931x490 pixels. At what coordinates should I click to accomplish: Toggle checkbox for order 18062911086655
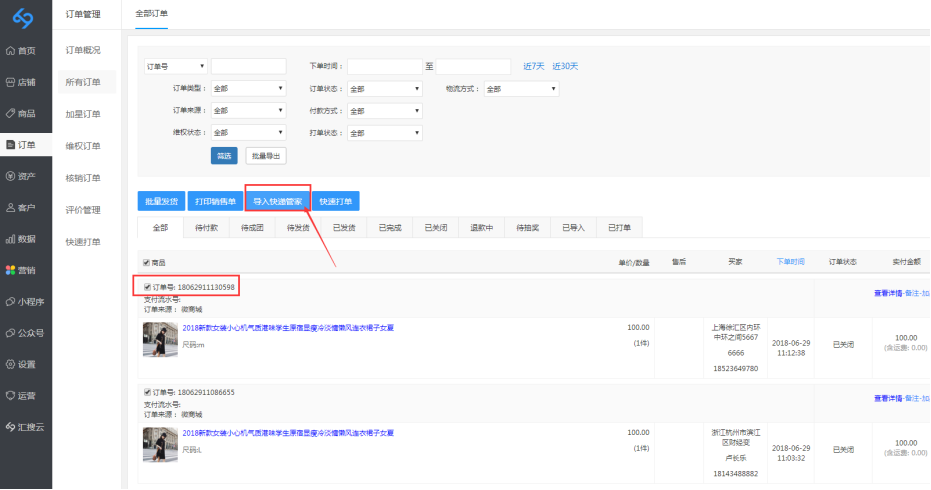pyautogui.click(x=147, y=392)
